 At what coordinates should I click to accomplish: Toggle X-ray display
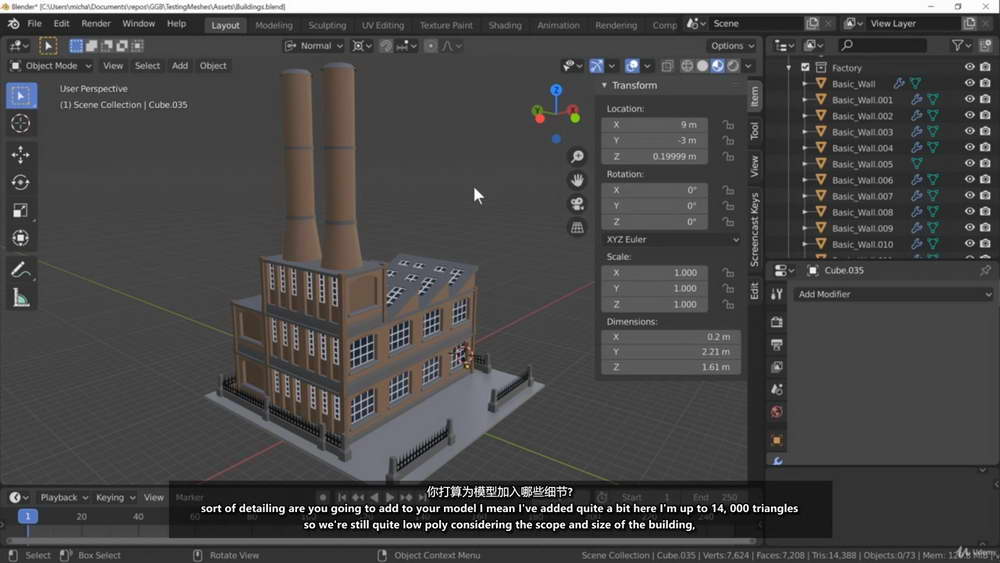pyautogui.click(x=667, y=66)
